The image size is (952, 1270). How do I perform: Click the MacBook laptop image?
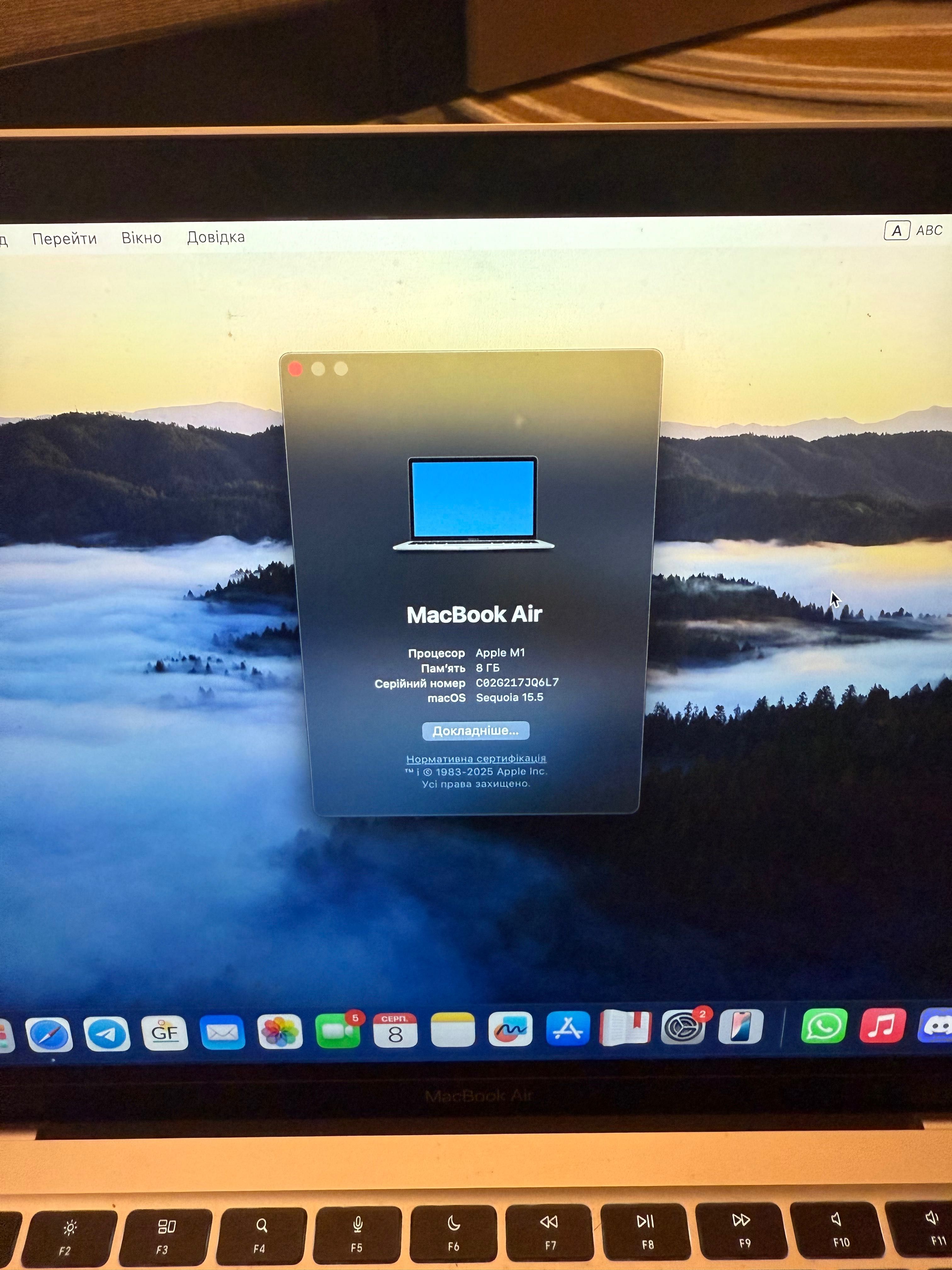point(473,503)
